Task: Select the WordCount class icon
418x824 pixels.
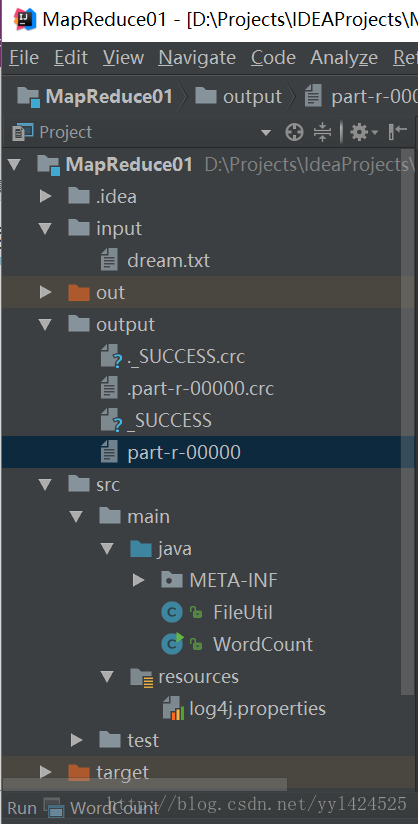Action: pos(172,644)
